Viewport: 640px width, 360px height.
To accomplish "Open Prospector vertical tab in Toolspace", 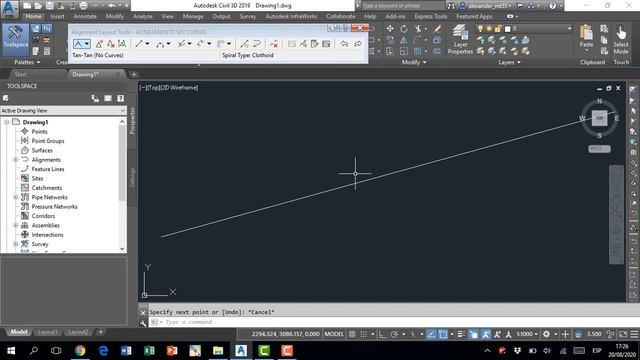I will tap(132, 121).
